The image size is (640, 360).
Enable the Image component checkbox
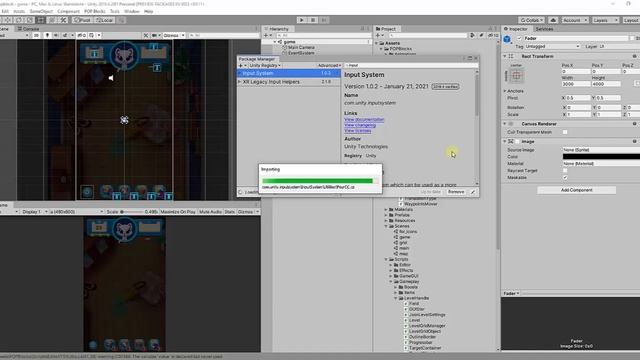518,142
